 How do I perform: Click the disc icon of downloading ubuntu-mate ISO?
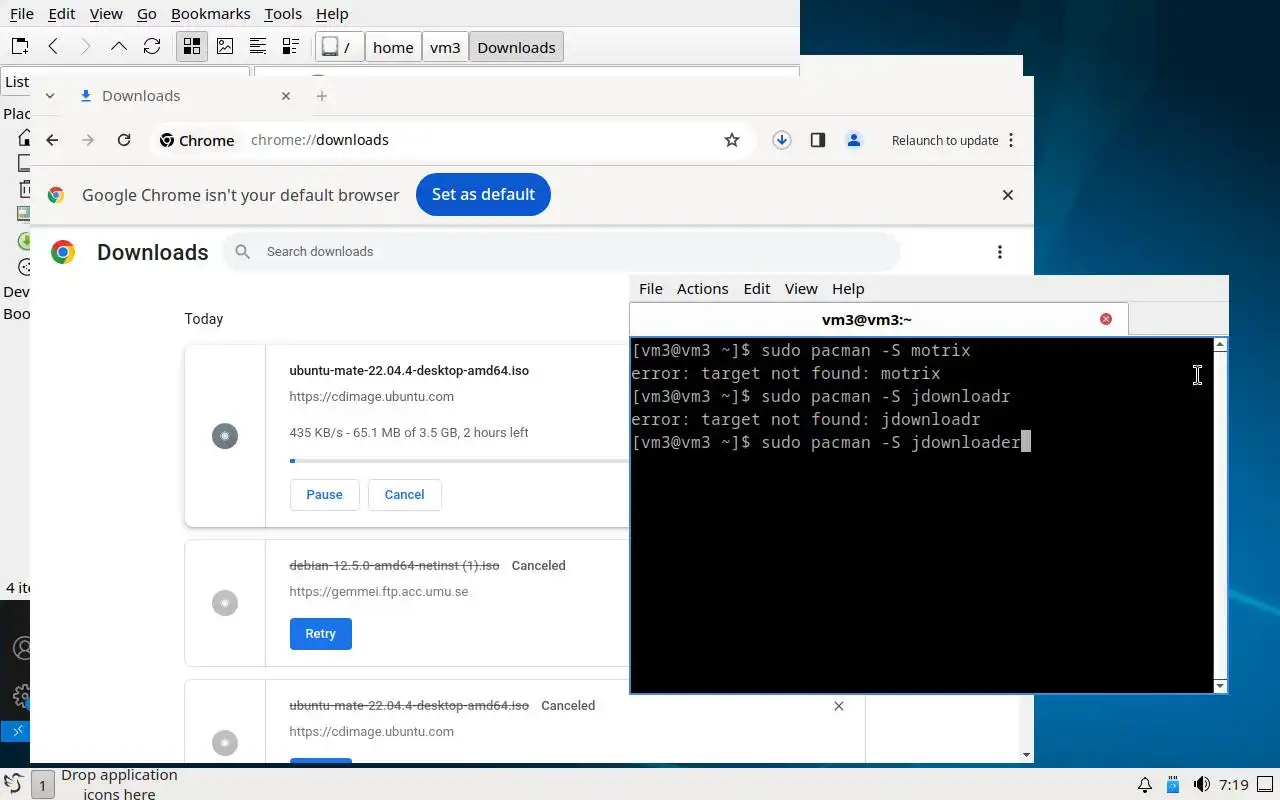click(x=225, y=436)
